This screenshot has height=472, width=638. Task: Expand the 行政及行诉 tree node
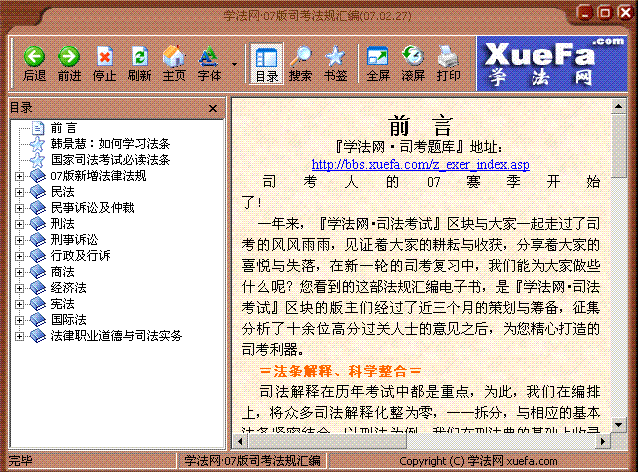pyautogui.click(x=19, y=256)
